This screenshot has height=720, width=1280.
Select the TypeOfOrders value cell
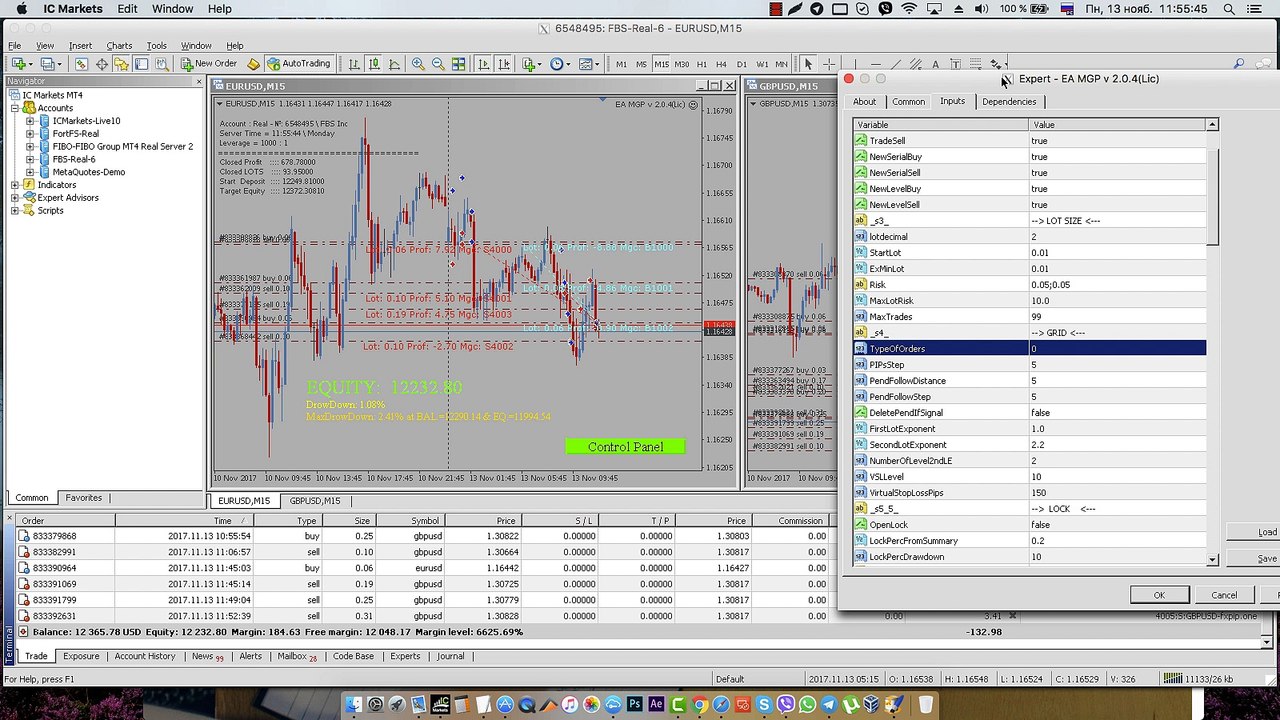coord(1117,349)
